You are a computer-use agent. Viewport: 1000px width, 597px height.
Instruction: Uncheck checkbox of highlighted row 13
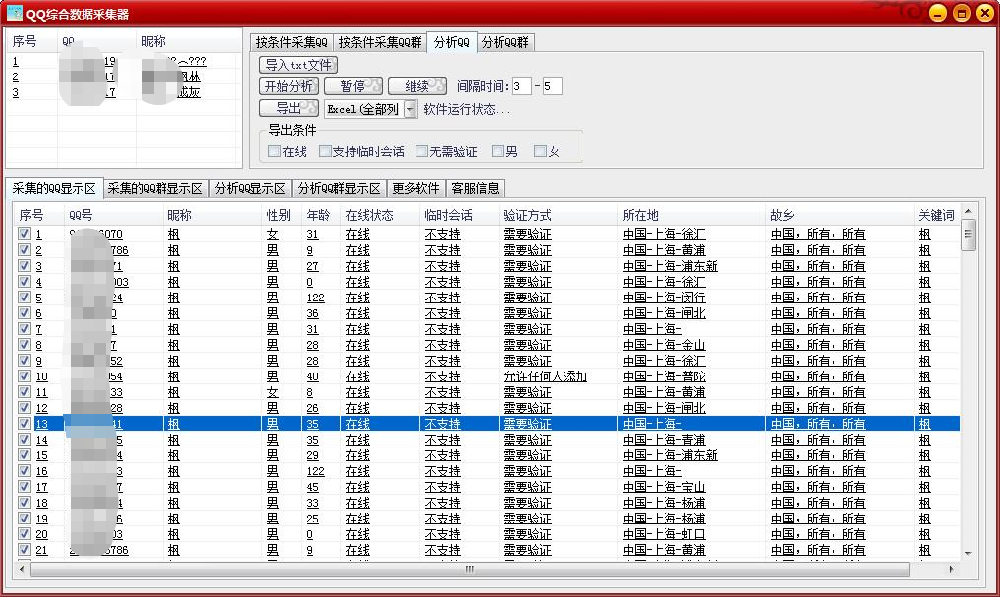click(24, 424)
